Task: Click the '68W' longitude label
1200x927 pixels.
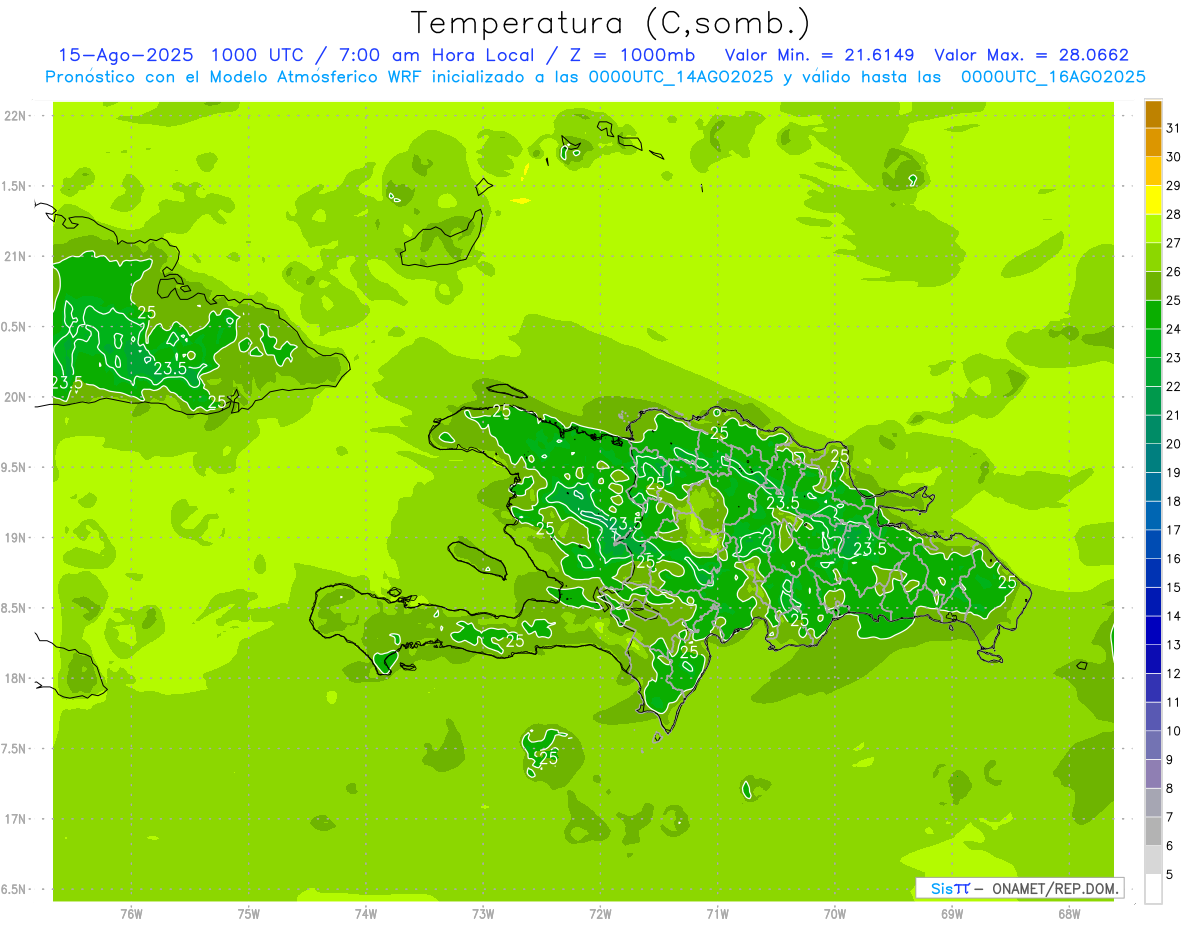Action: click(x=1068, y=913)
